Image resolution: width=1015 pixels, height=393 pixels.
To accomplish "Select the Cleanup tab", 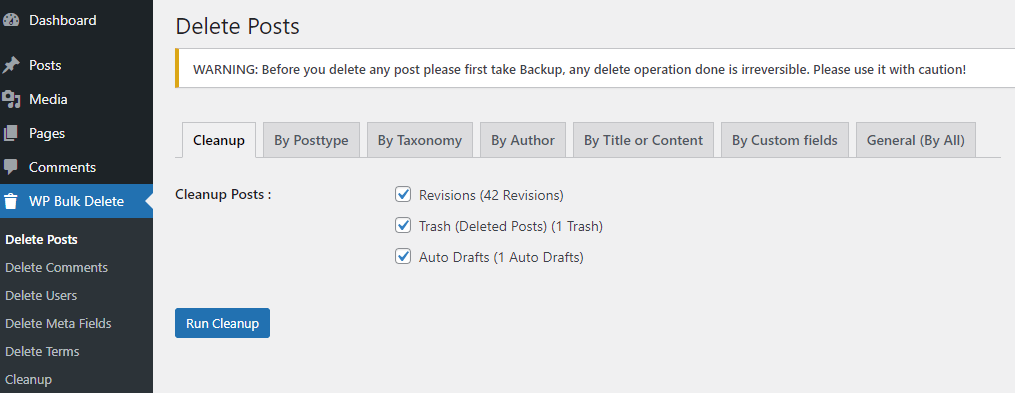I will pos(219,140).
